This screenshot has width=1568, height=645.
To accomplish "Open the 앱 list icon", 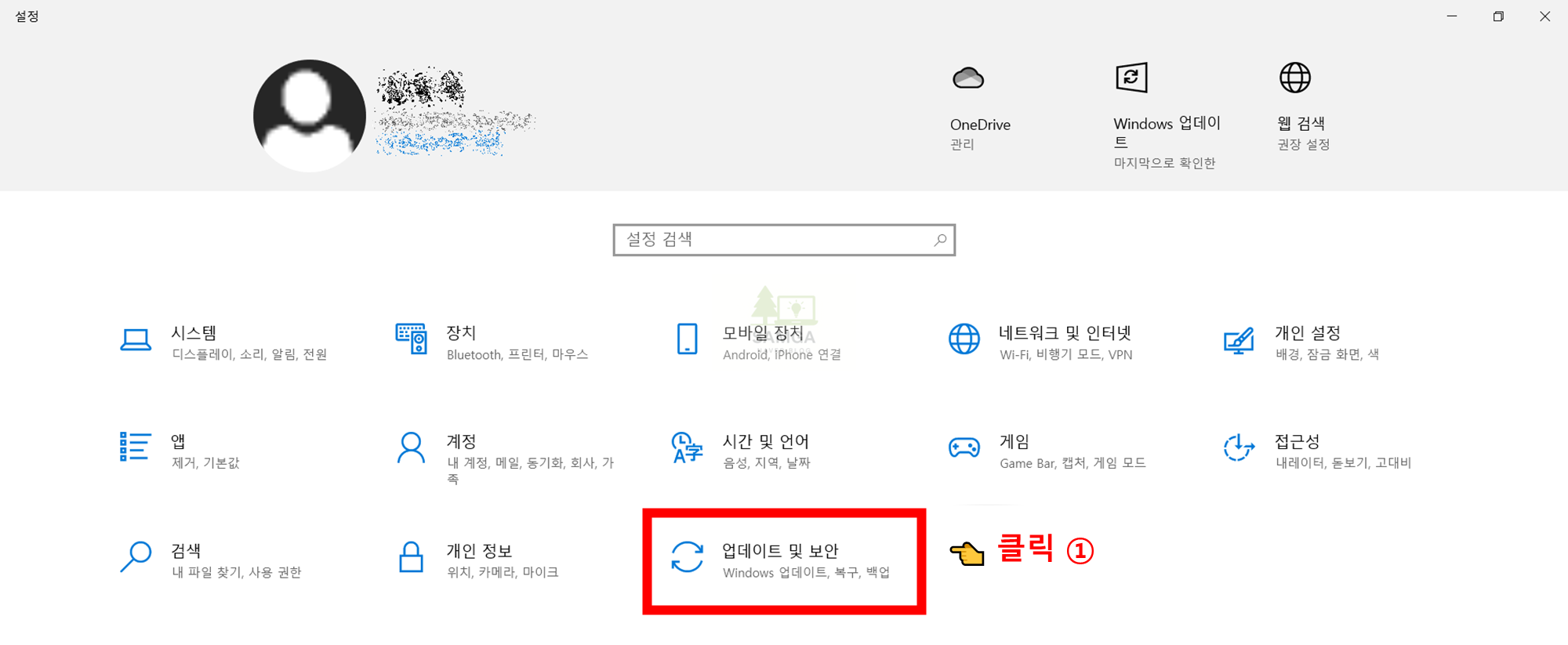I will [135, 447].
